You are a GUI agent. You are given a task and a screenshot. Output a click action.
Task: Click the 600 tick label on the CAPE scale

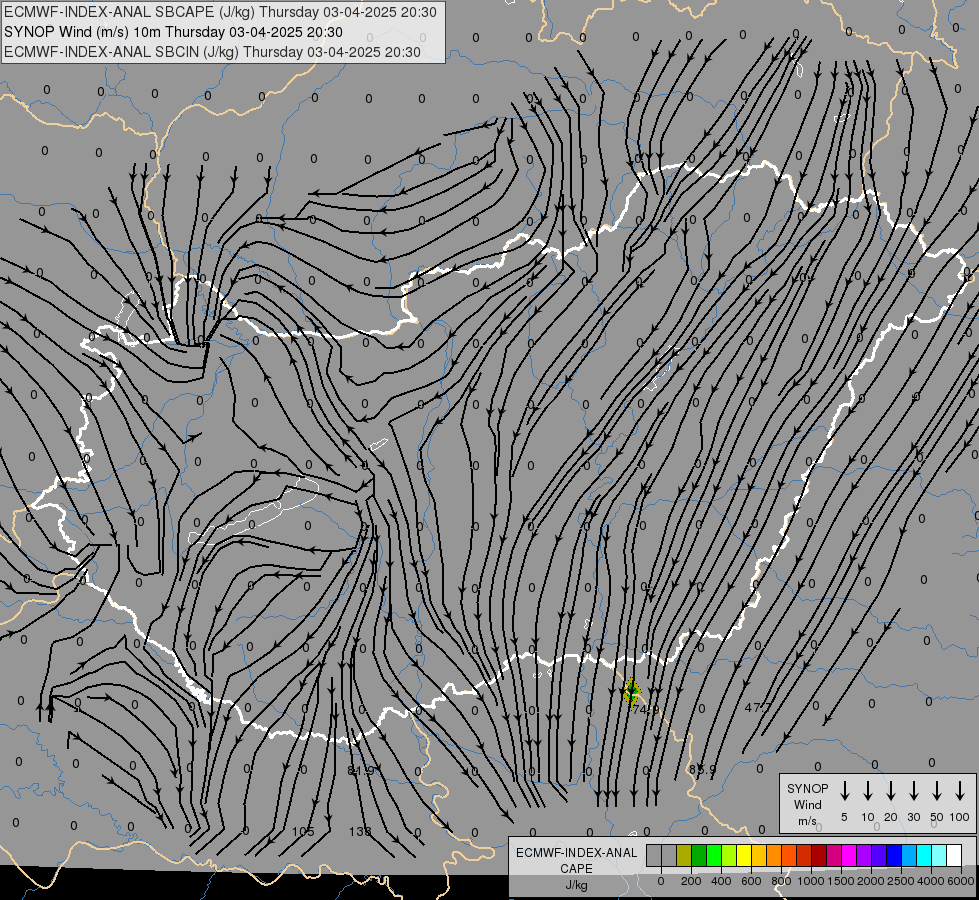click(751, 881)
